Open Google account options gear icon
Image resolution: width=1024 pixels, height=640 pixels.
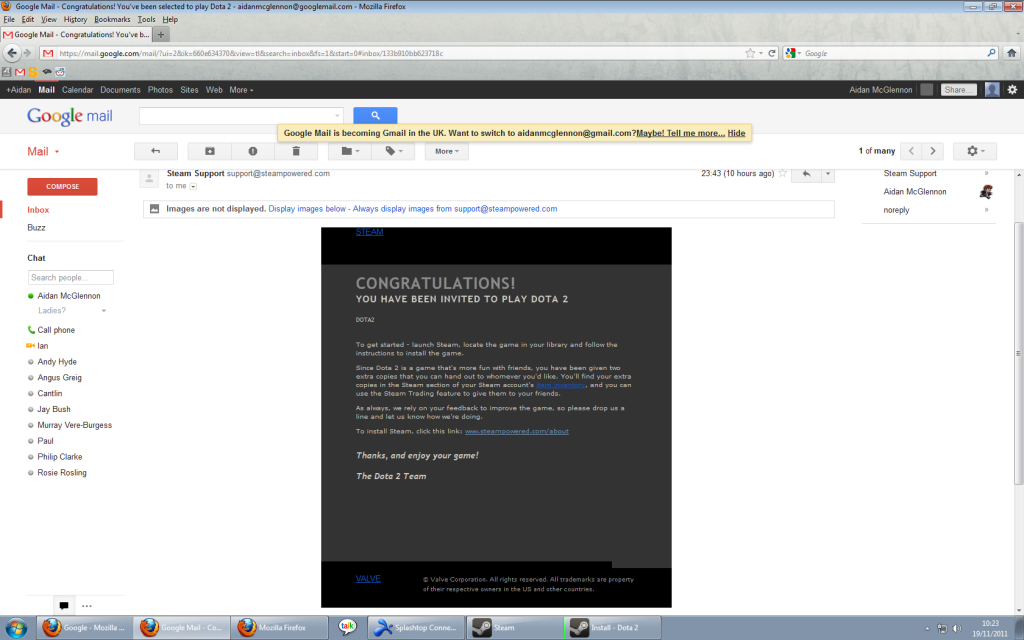pyautogui.click(x=1012, y=89)
